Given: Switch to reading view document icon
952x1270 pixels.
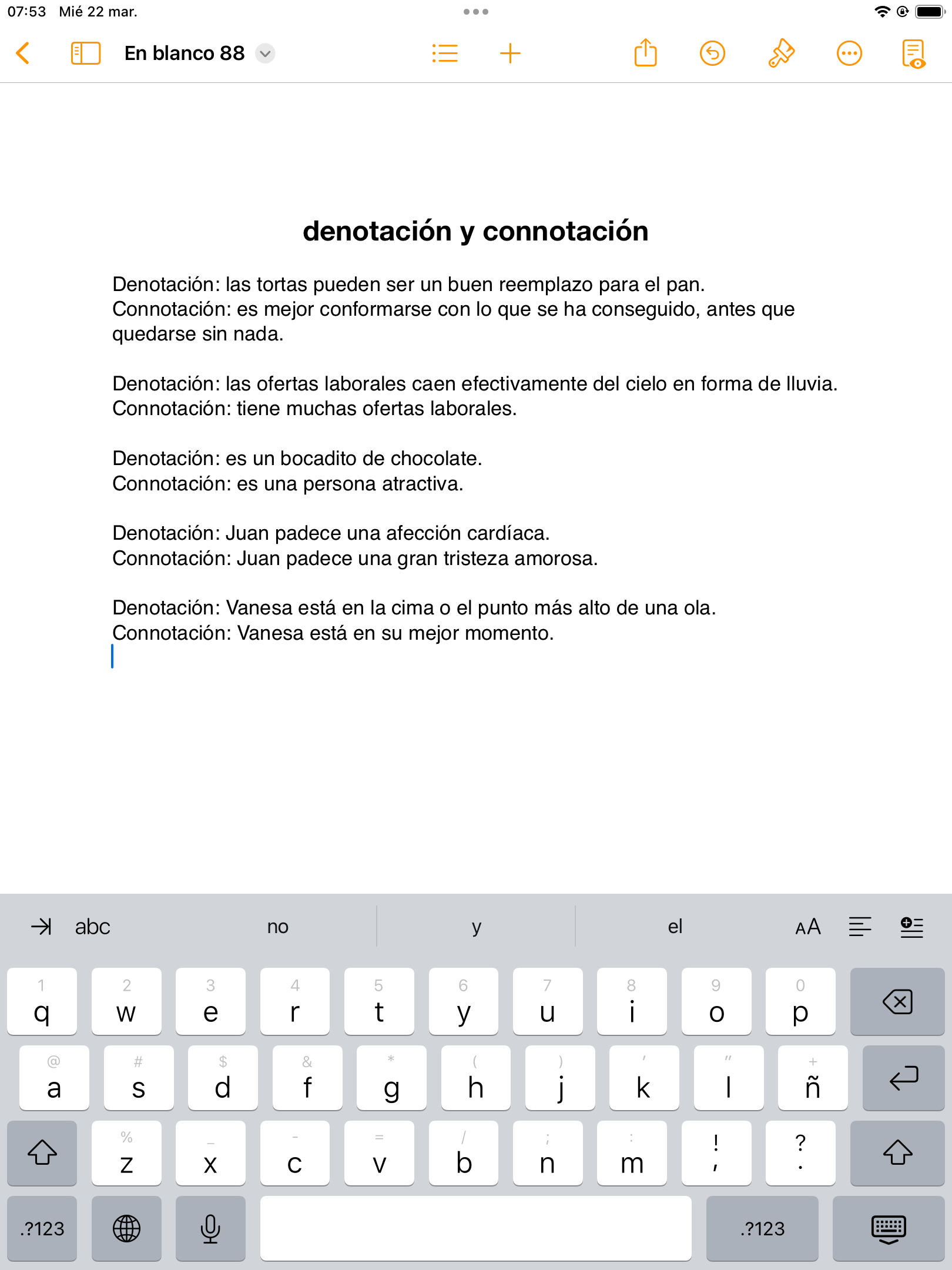Looking at the screenshot, I should pyautogui.click(x=914, y=54).
